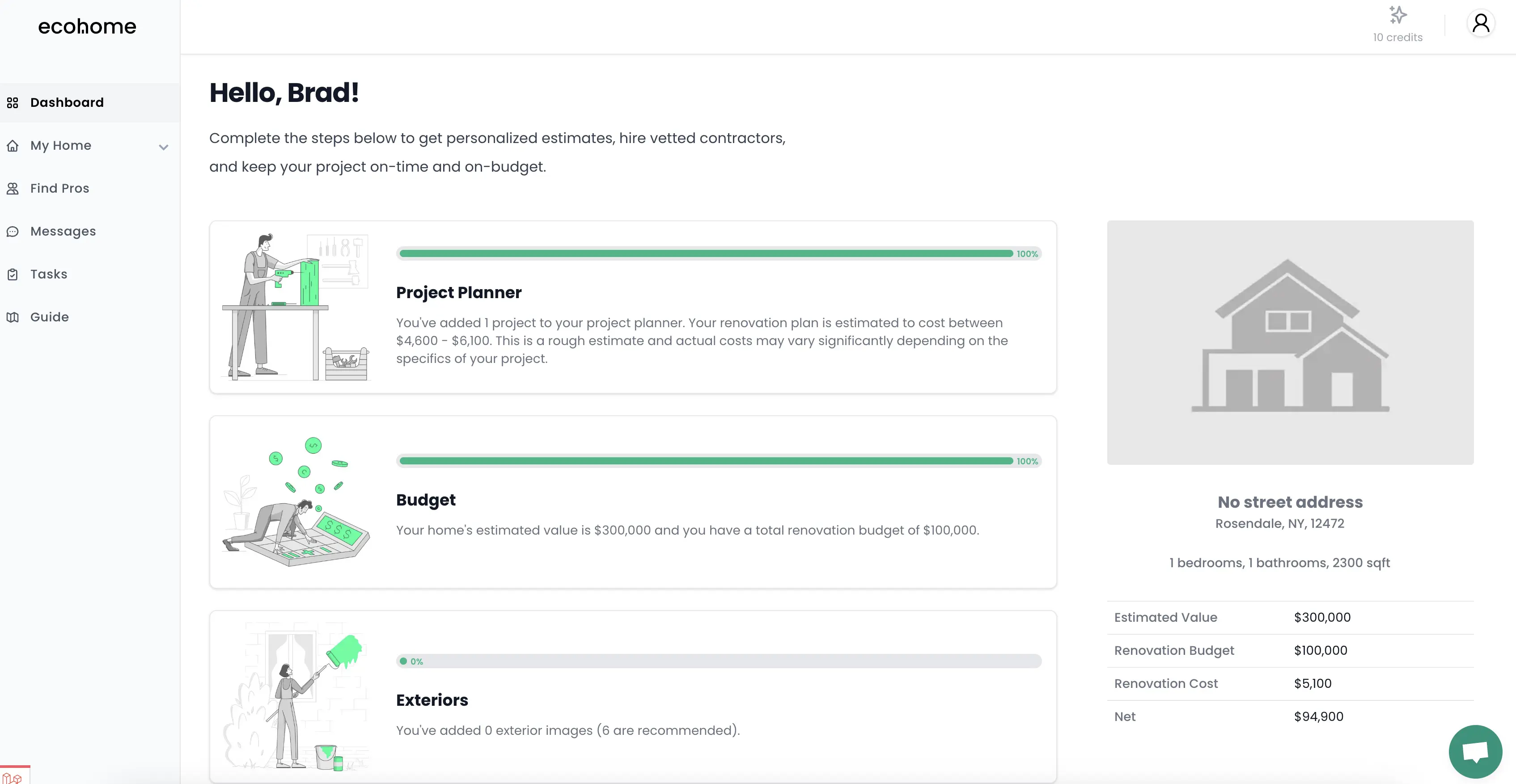Click the Budget progress bar
Screen dimensions: 1516x784
click(x=703, y=460)
